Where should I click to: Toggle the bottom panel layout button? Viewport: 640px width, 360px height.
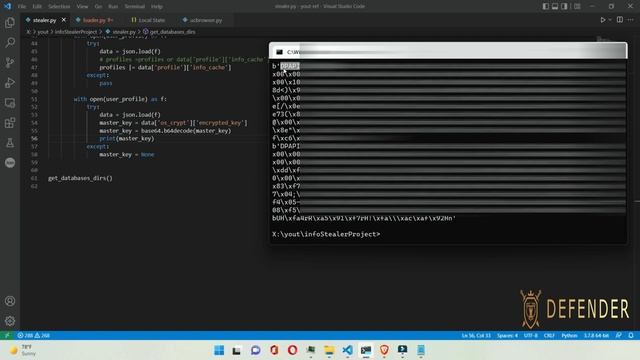point(555,6)
